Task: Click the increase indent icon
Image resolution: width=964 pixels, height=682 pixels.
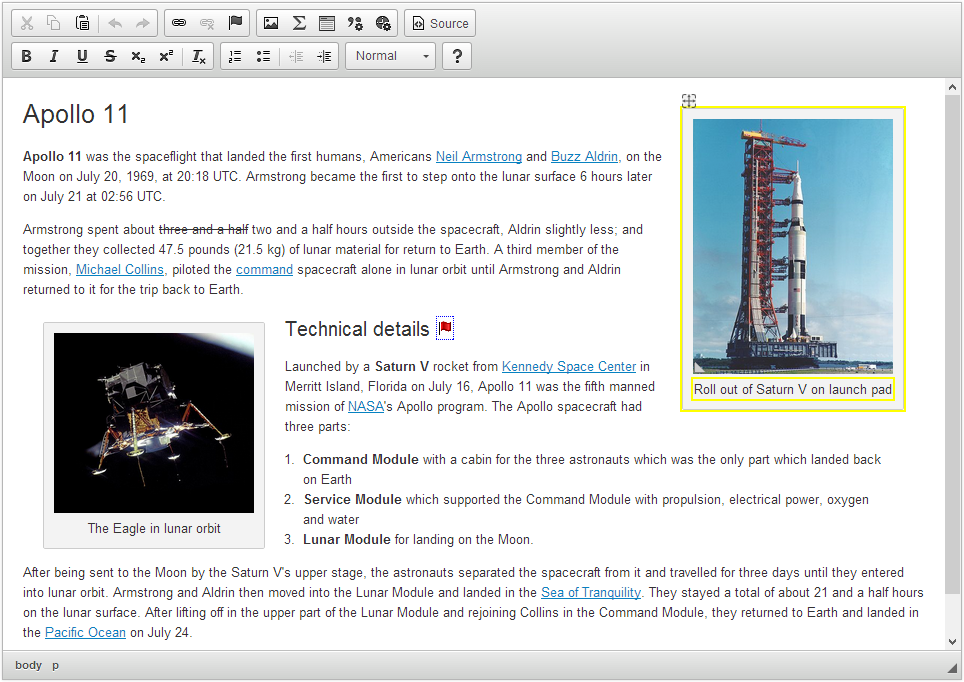Action: pos(324,56)
